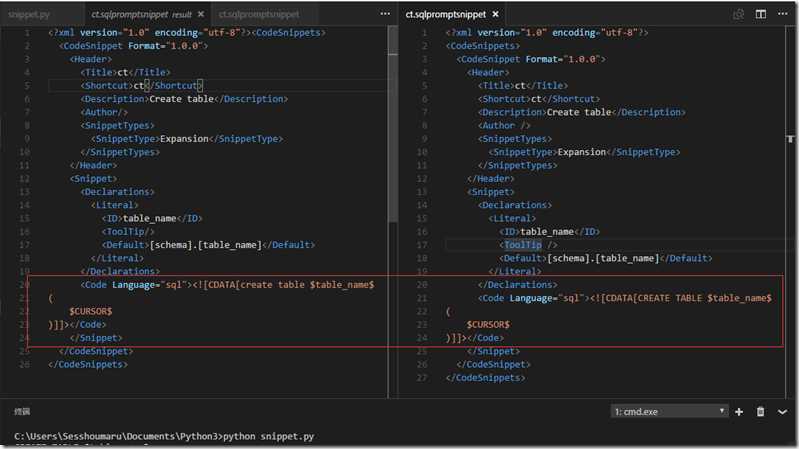The image size is (799, 449).
Task: Click the terminal panel title label
Action: click(x=22, y=411)
